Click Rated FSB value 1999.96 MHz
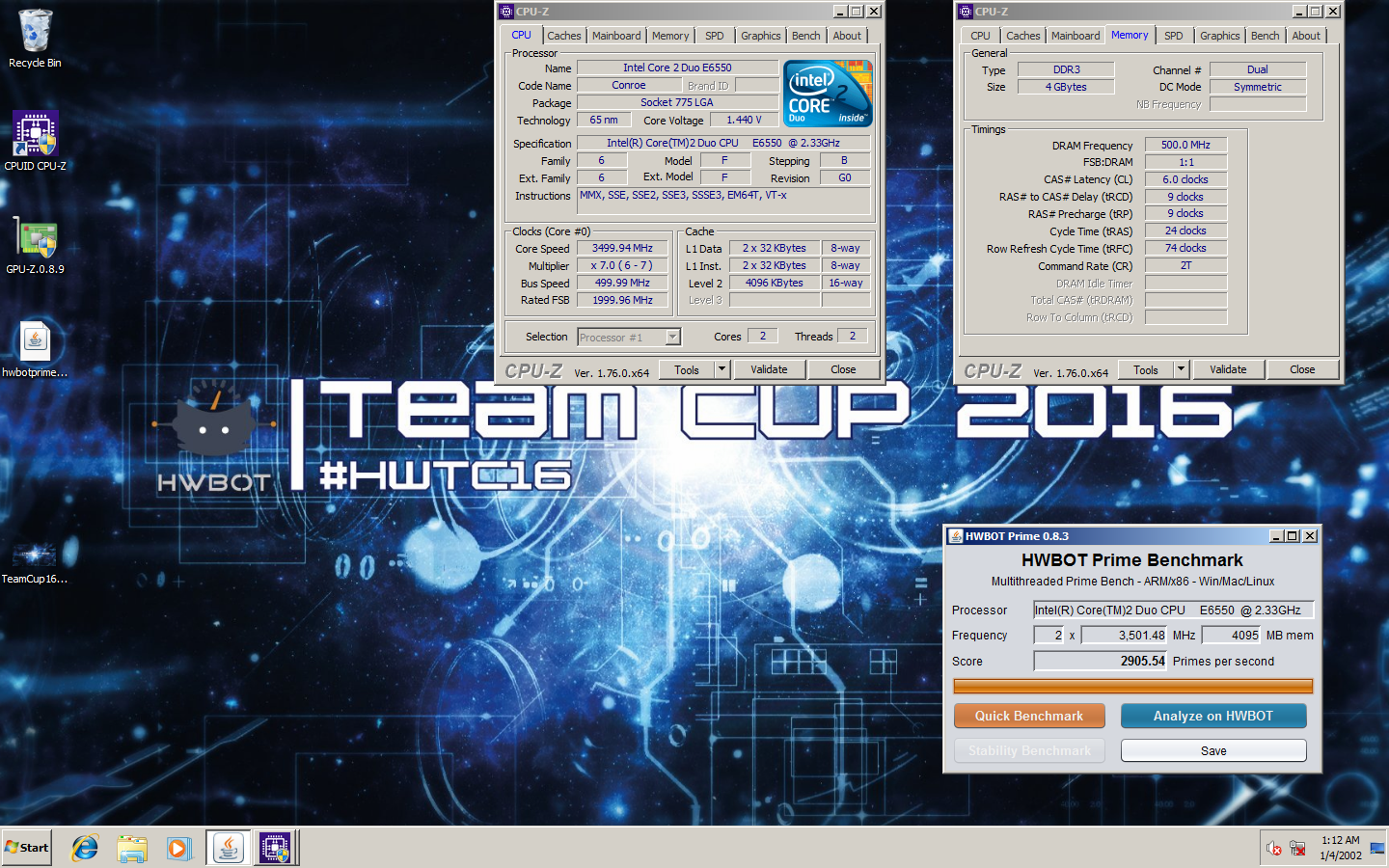The height and width of the screenshot is (868, 1389). point(622,300)
